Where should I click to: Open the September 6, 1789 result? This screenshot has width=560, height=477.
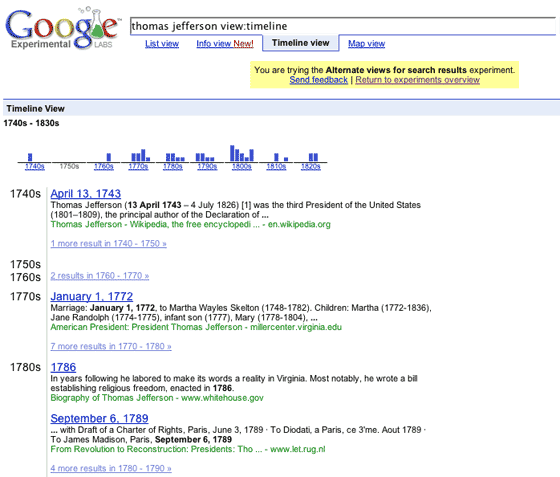[x=99, y=418]
